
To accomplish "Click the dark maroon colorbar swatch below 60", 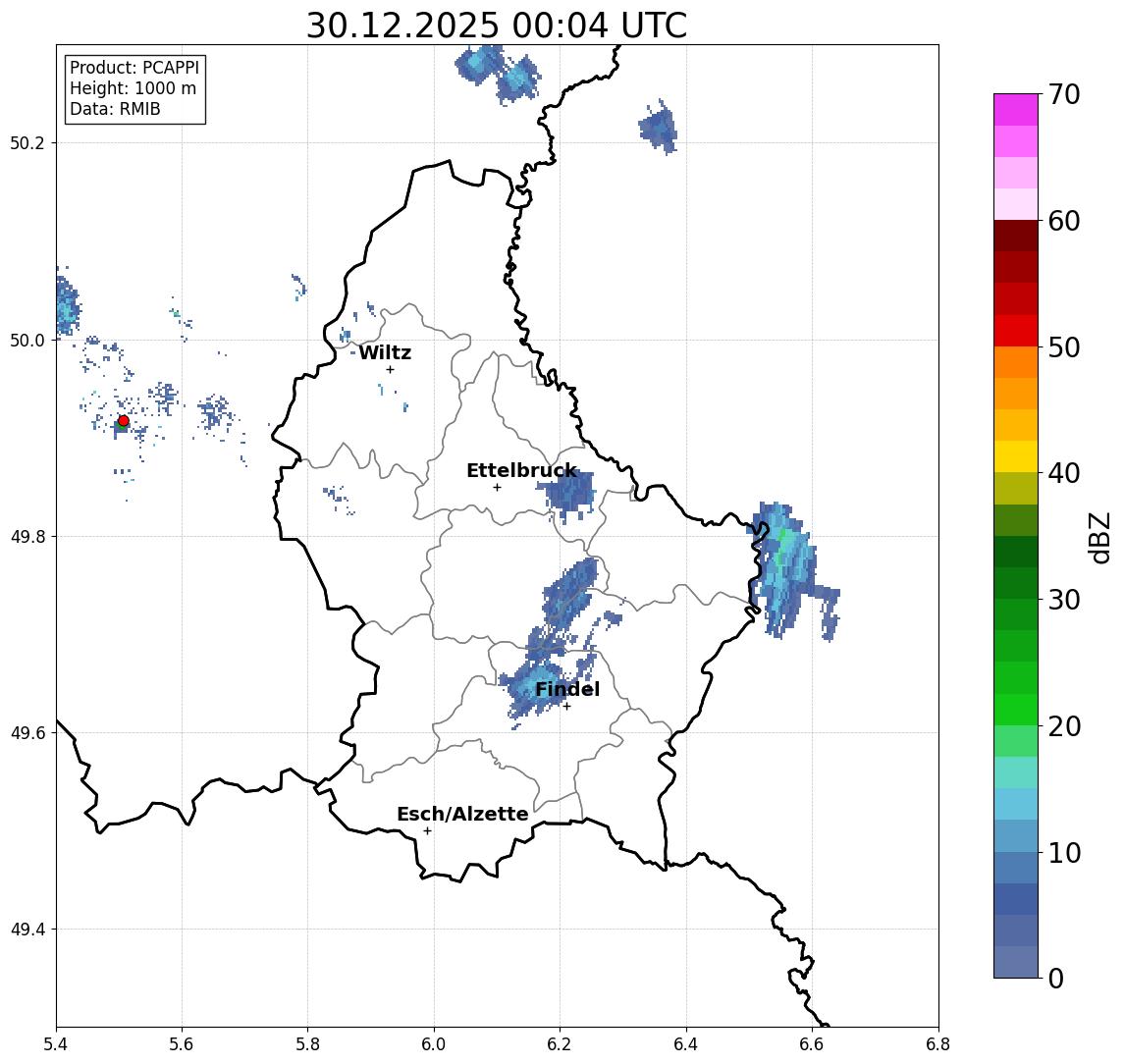I will (1016, 236).
